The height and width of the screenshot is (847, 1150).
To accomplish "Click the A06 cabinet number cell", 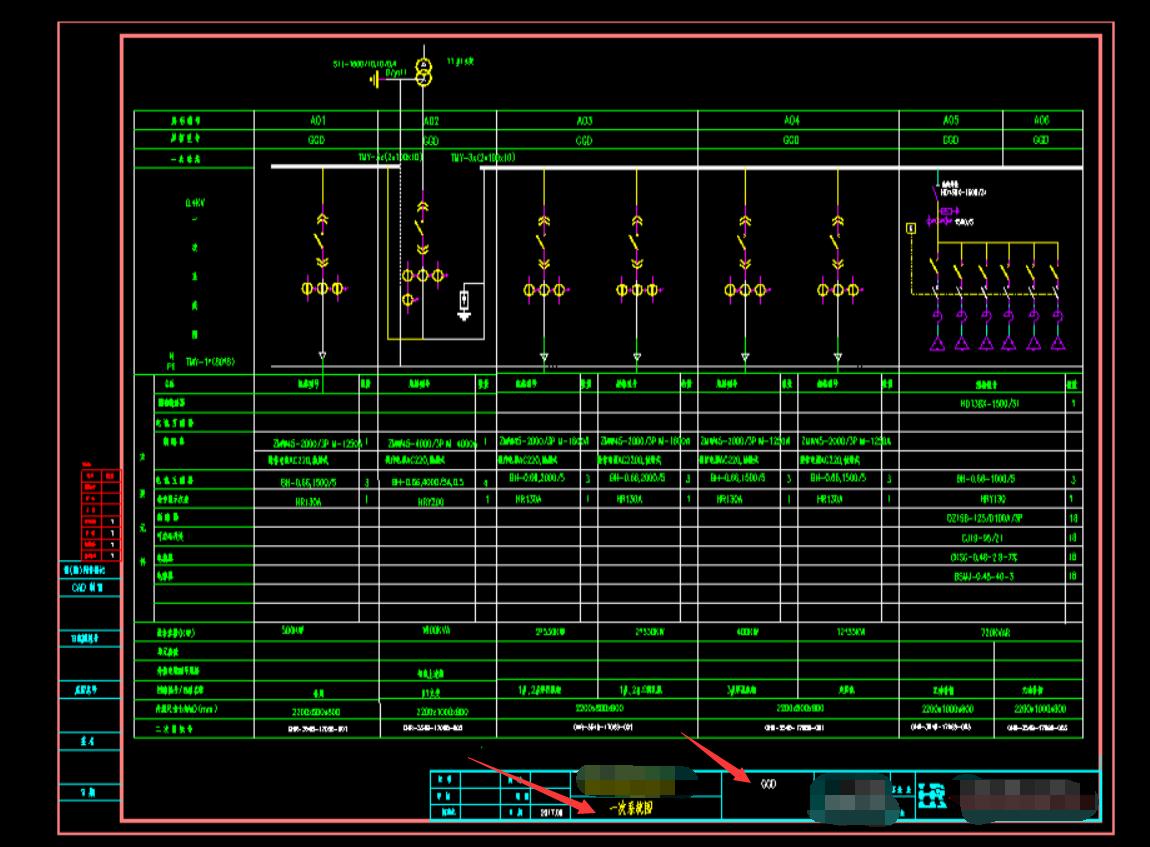I will (1041, 120).
